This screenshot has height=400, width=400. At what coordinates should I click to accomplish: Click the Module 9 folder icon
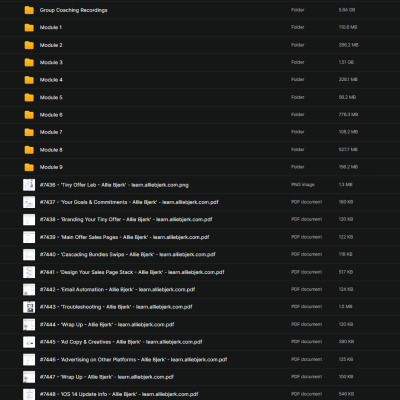tap(29, 167)
